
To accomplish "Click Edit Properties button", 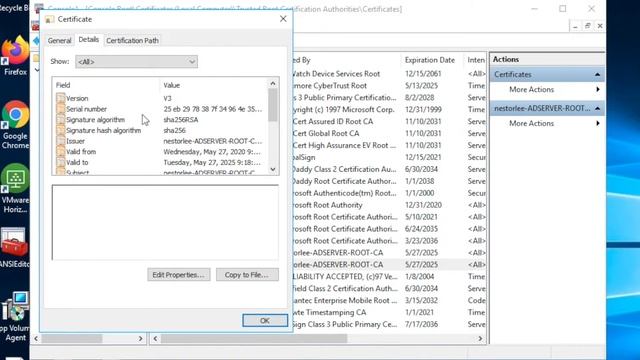I will coord(178,275).
